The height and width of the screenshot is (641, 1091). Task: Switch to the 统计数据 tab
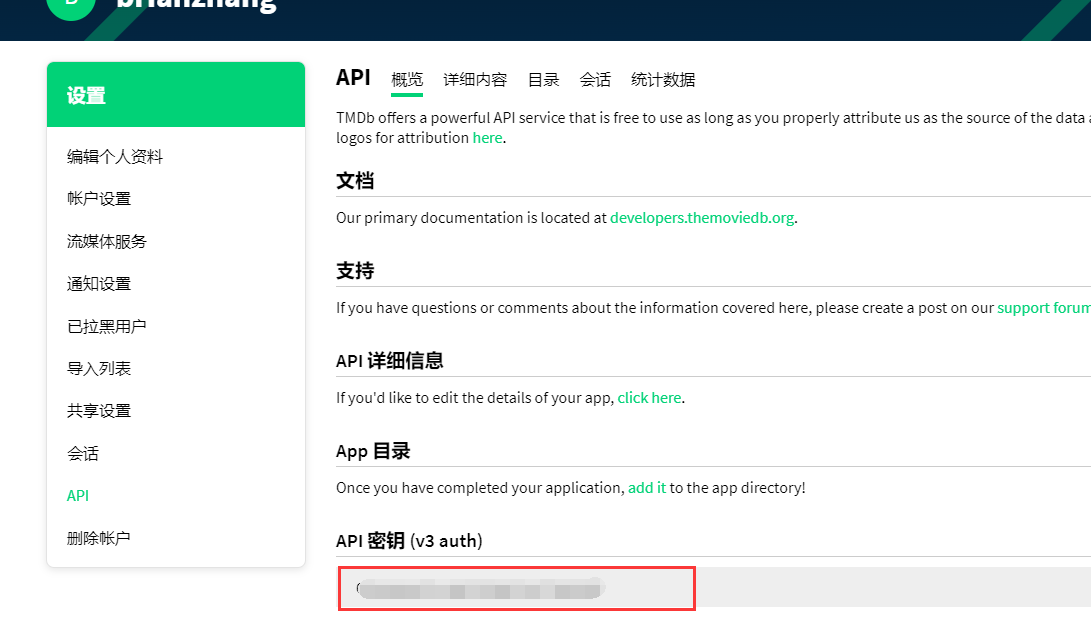point(663,80)
